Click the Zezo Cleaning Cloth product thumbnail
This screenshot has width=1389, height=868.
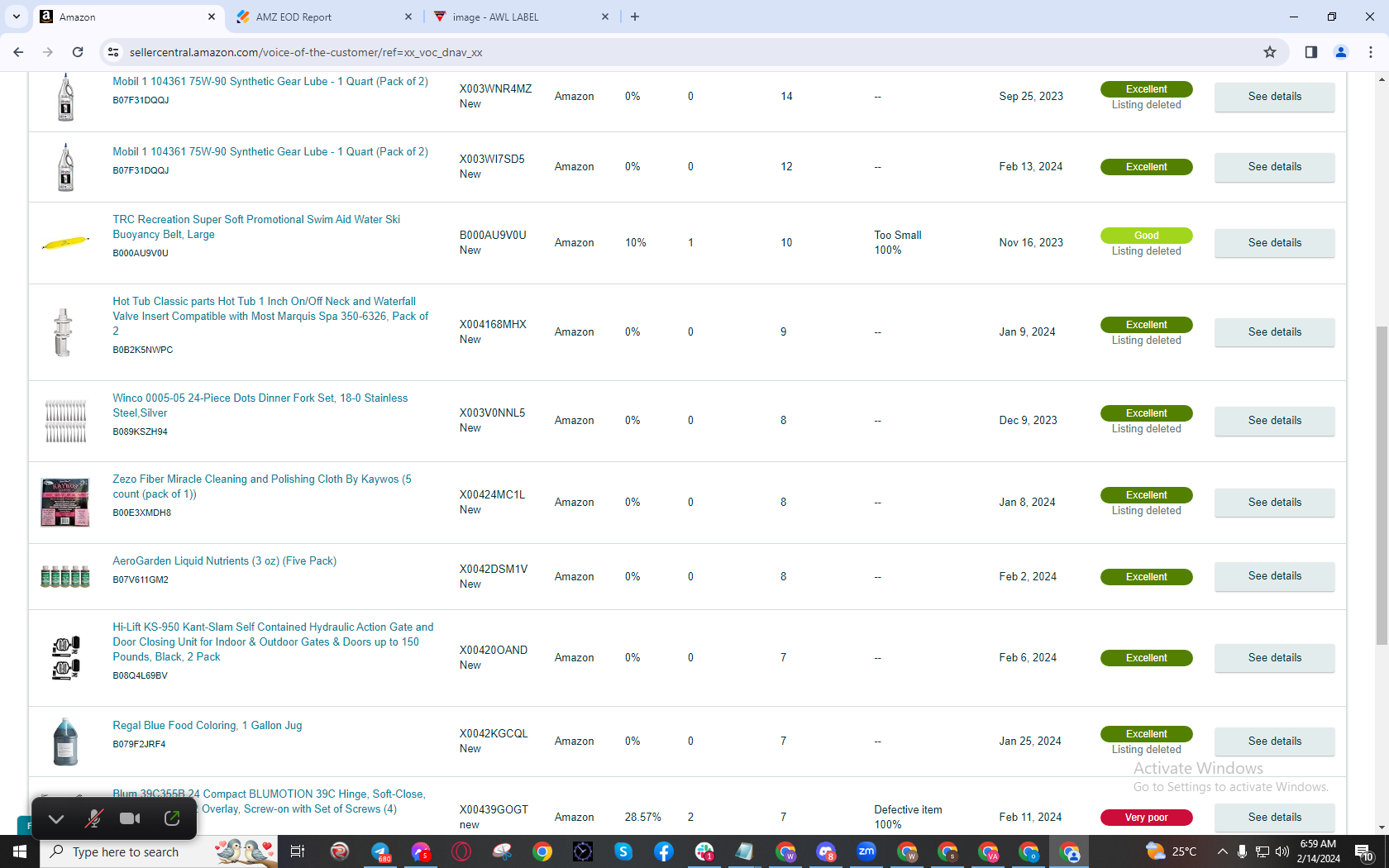click(x=65, y=502)
